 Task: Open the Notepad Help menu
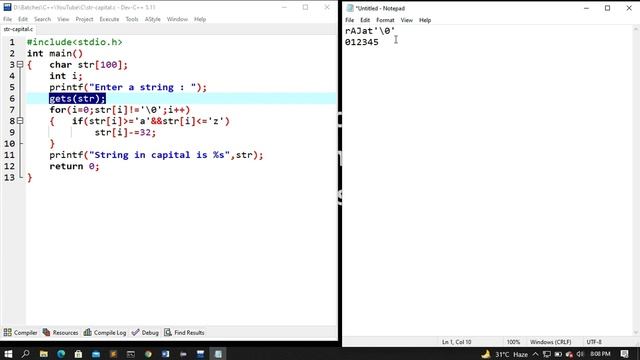(x=425, y=20)
